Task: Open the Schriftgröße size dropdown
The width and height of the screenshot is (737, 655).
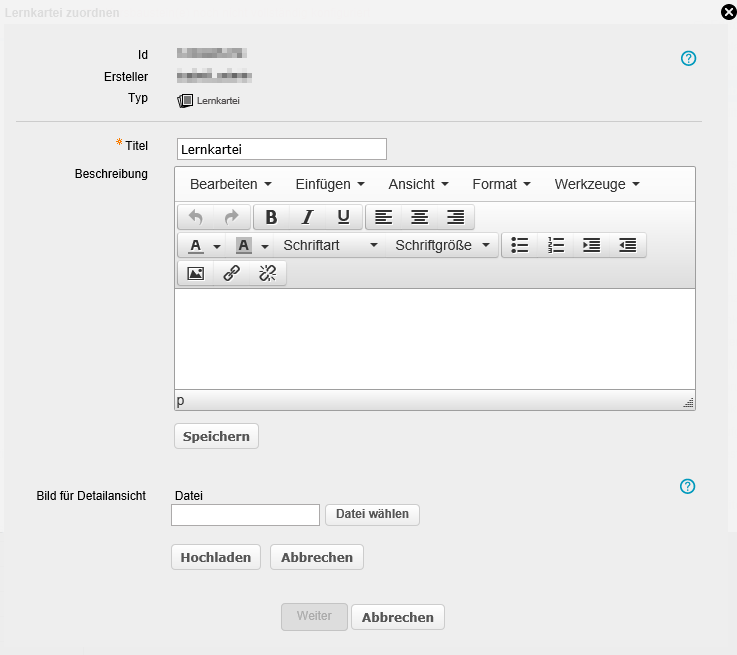Action: pos(443,245)
